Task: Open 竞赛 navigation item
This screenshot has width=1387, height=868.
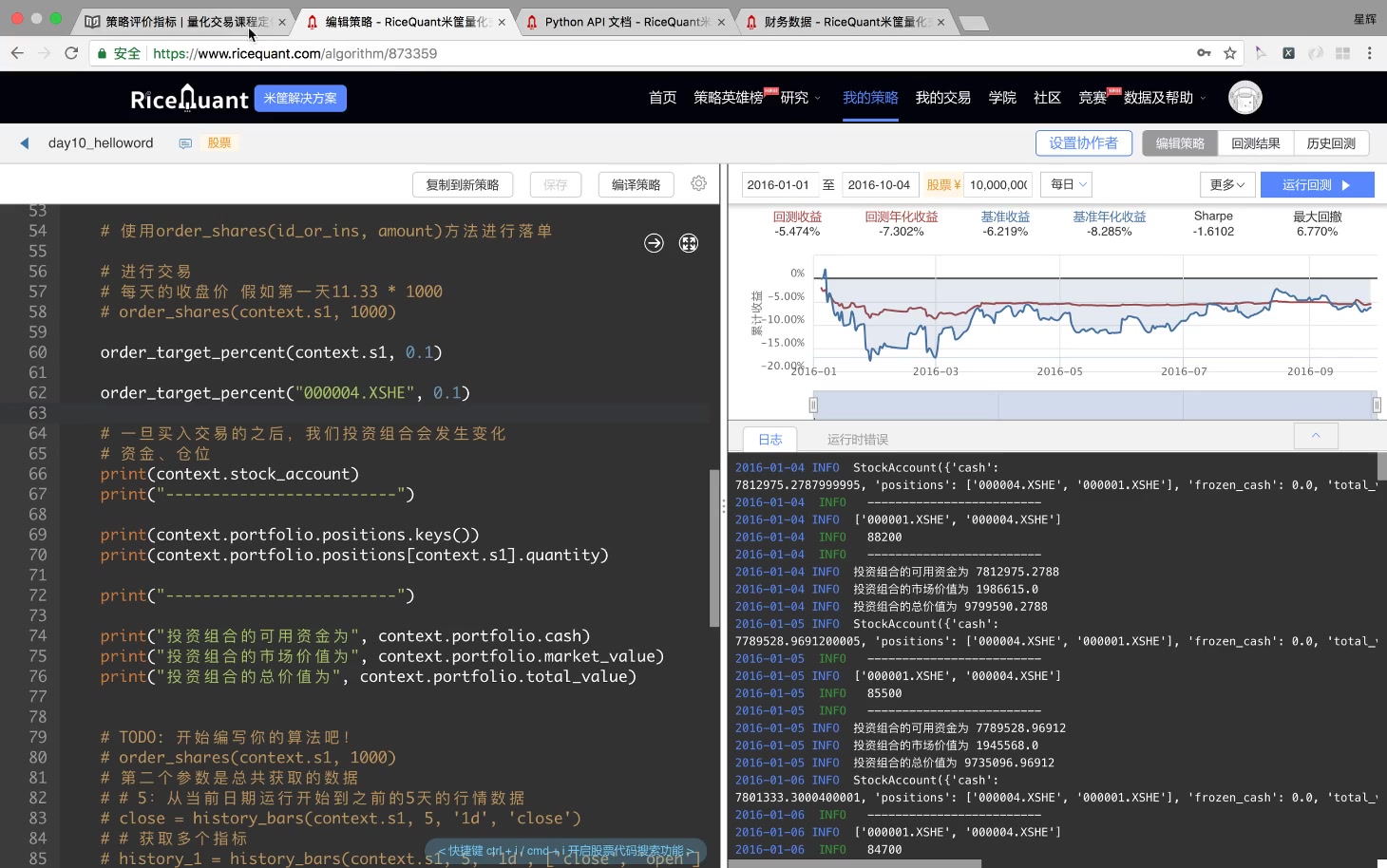Action: 1092,98
